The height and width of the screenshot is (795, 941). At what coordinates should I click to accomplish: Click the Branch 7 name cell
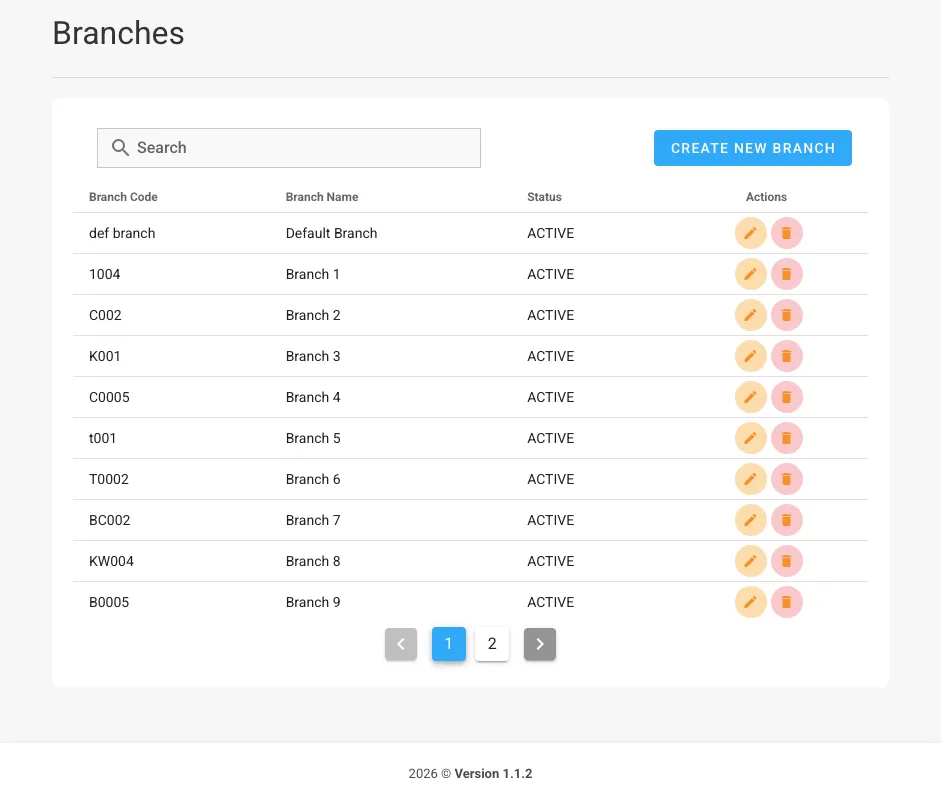[x=313, y=520]
